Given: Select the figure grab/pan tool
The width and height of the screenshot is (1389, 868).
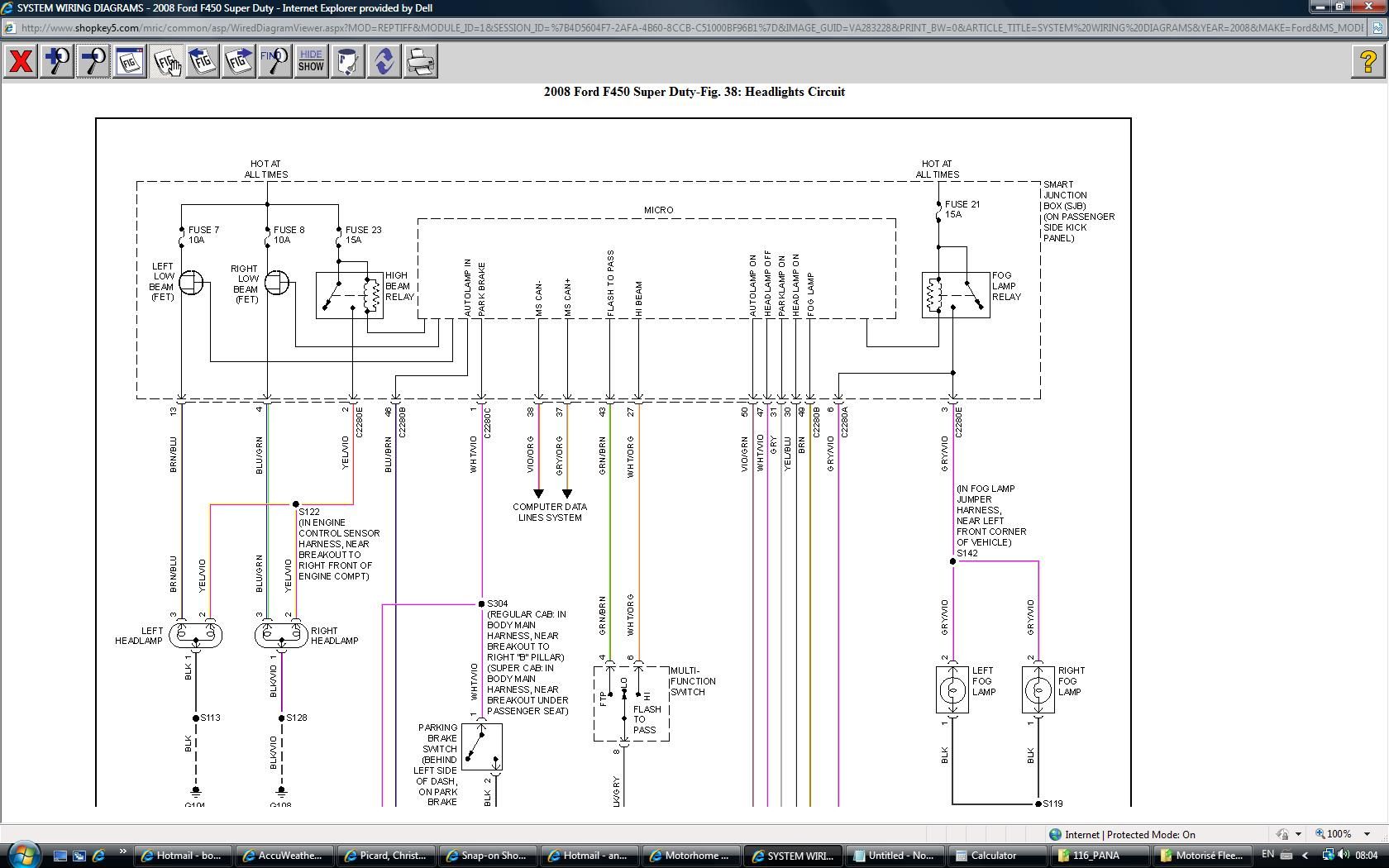Looking at the screenshot, I should click(166, 61).
